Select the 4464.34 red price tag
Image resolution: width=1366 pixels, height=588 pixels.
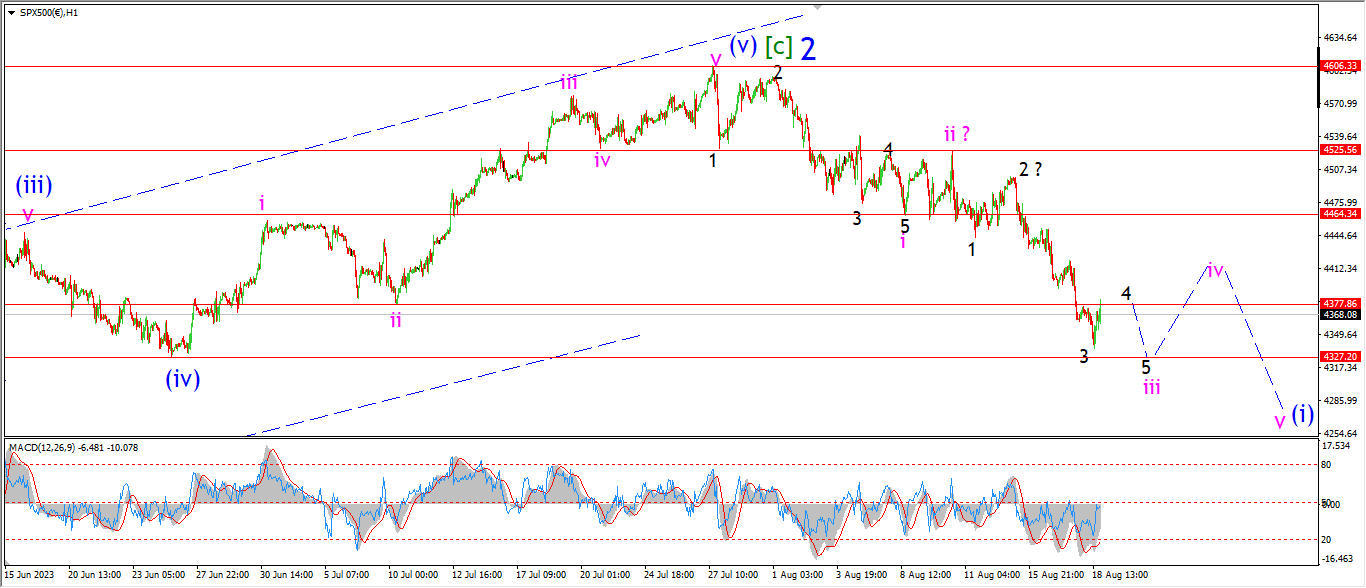tap(1341, 214)
